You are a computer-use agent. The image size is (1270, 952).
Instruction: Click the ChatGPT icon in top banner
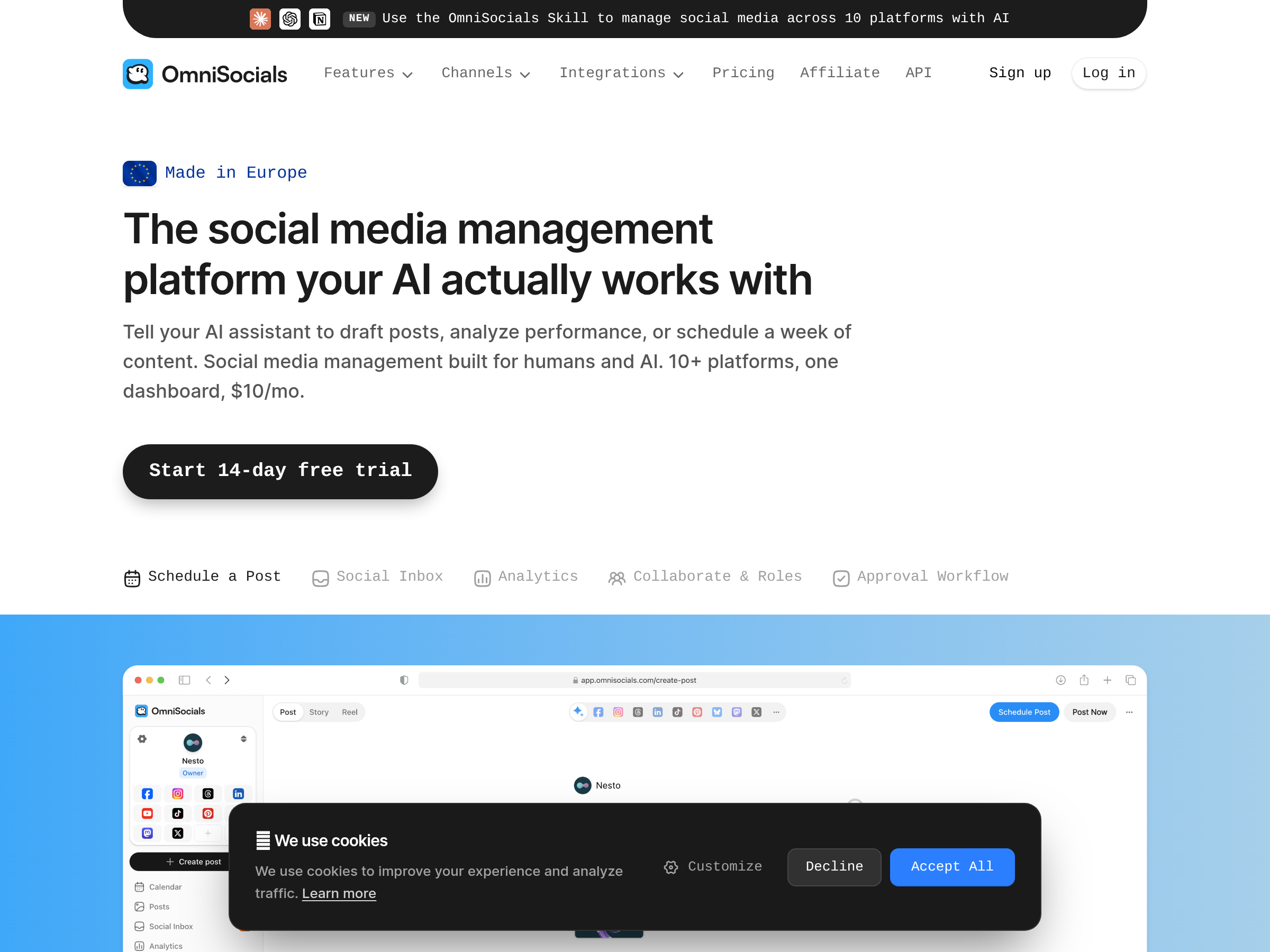[x=290, y=19]
